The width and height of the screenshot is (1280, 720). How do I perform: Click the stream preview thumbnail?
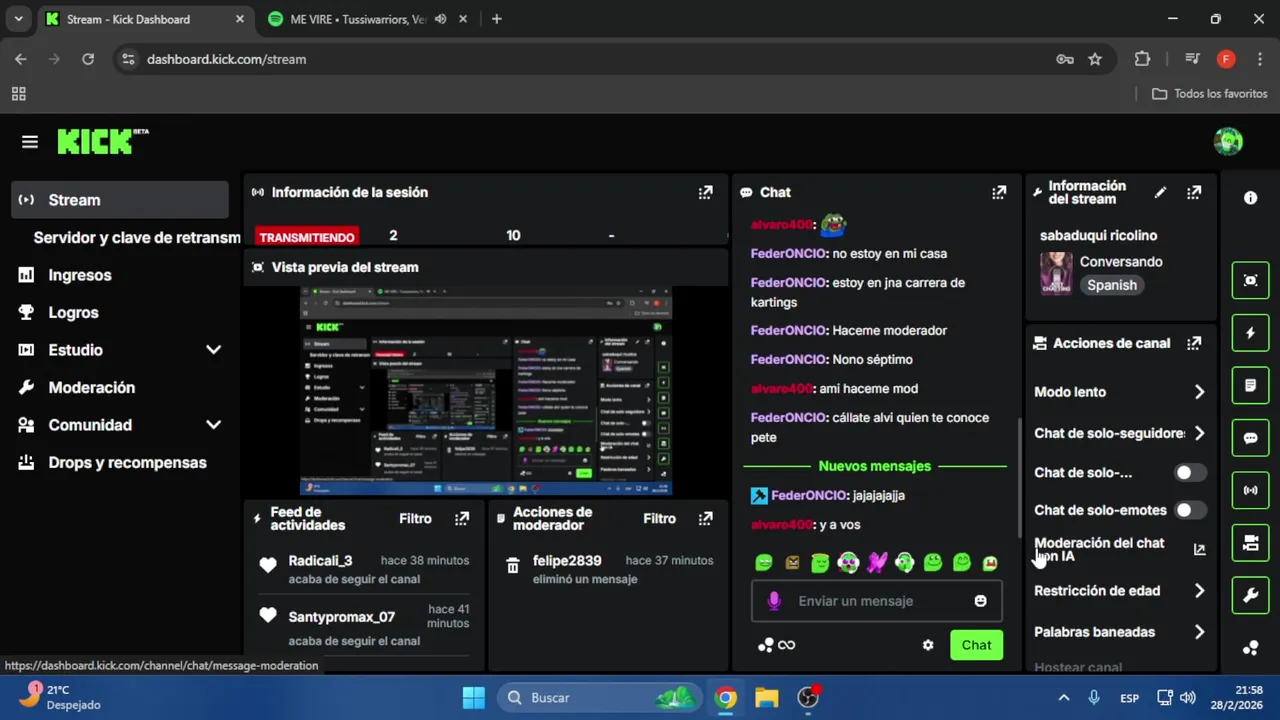pos(486,391)
